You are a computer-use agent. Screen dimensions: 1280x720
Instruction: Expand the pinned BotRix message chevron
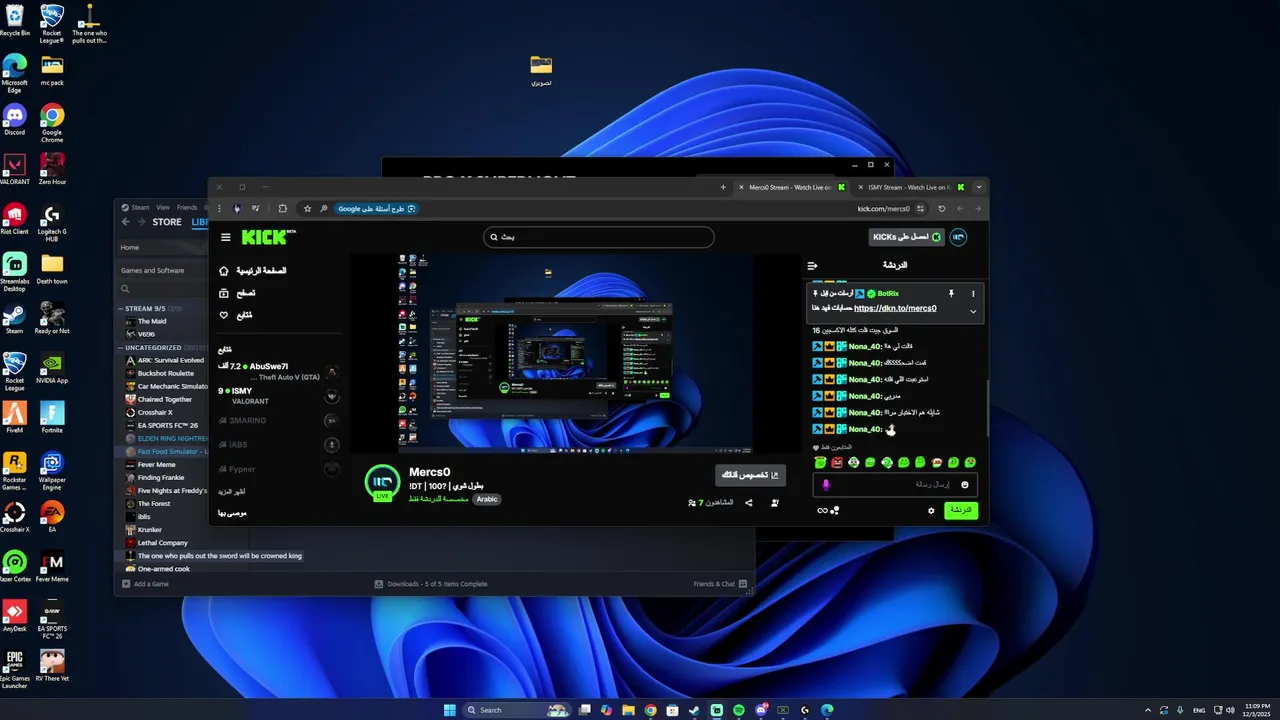coord(973,311)
